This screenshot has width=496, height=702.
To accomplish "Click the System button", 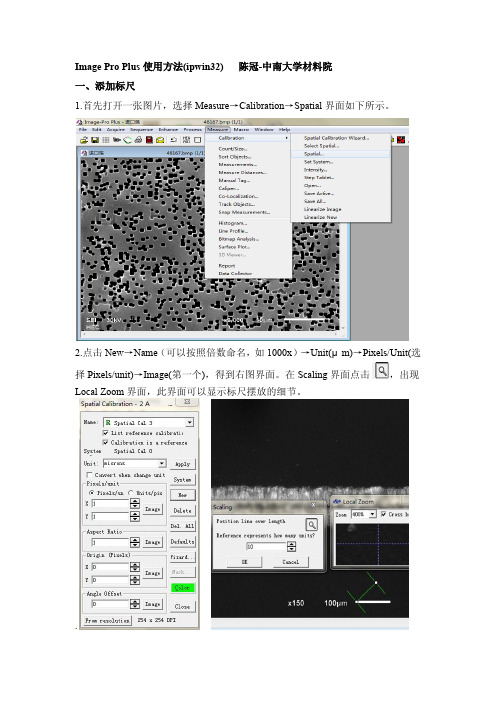I will pos(183,479).
